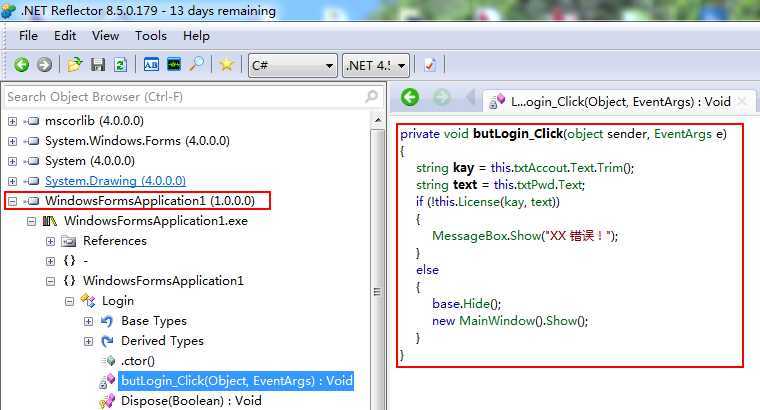Go back with the green toolbar arrow
Viewport: 760px width, 410px height.
click(21, 64)
